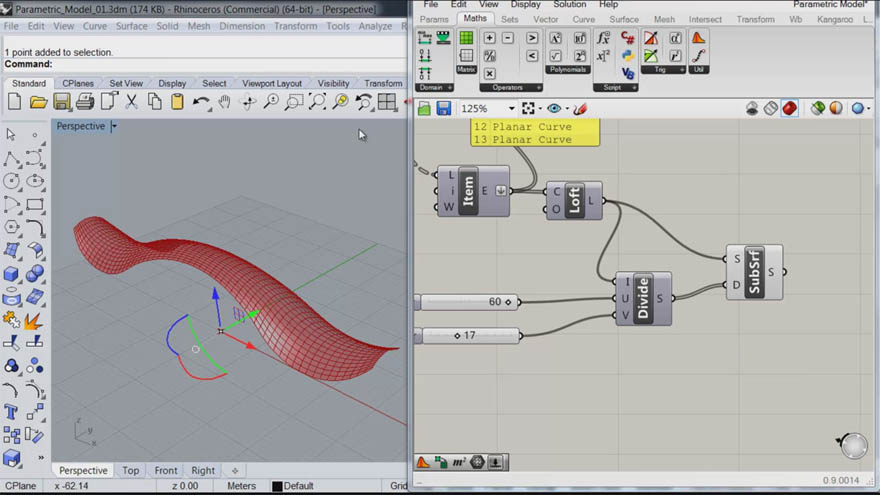This screenshot has width=880, height=495.
Task: Click the Default layer status field
Action: tap(299, 486)
